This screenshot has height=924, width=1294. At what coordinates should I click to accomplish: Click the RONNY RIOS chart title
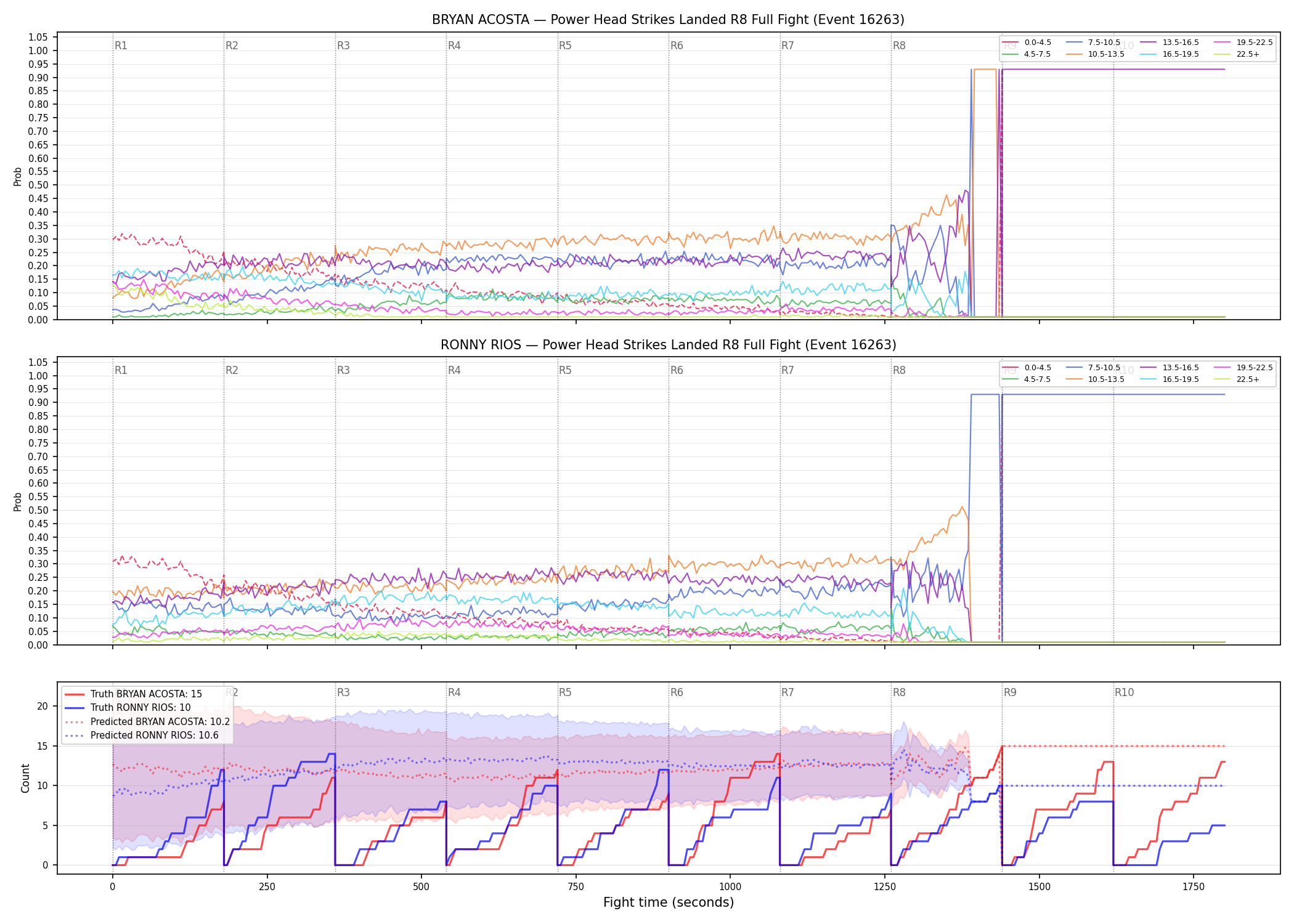(x=668, y=345)
